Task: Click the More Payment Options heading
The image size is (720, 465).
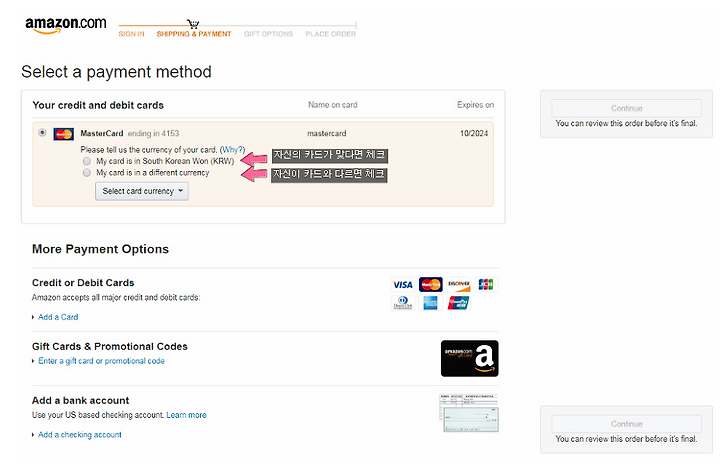Action: pyautogui.click(x=100, y=249)
